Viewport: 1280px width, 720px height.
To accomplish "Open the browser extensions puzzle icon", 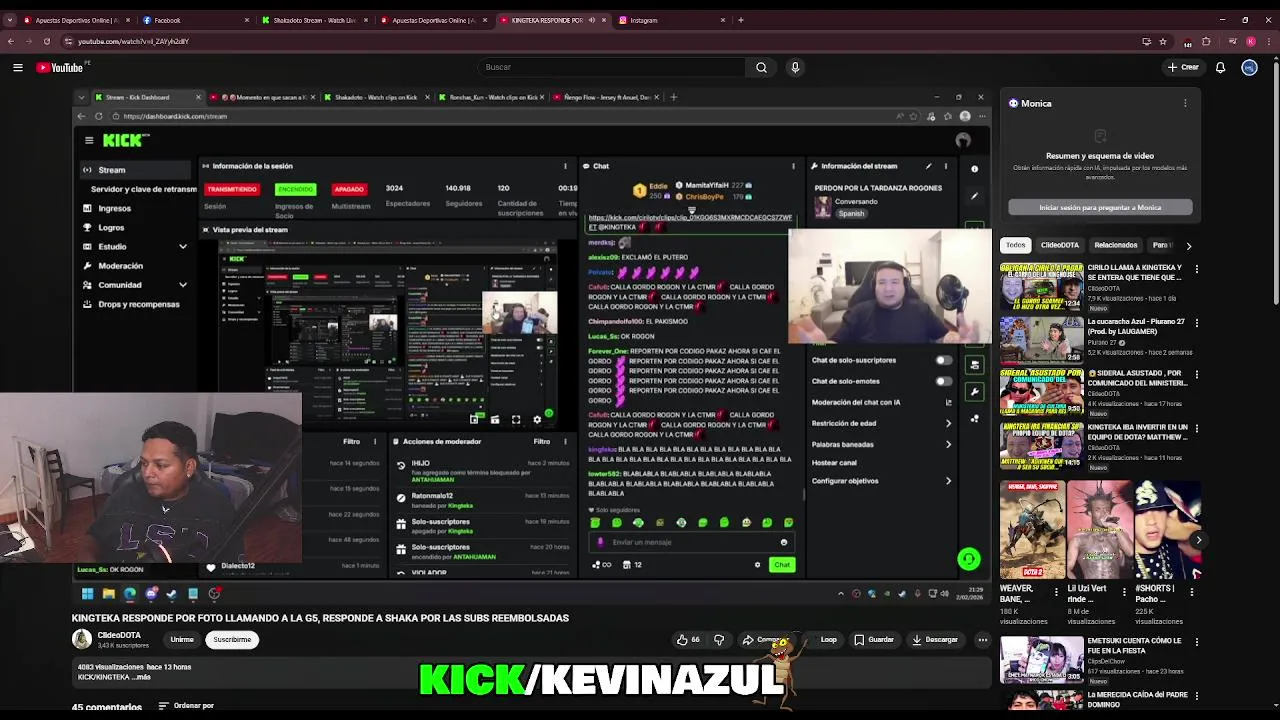I will [x=1206, y=41].
